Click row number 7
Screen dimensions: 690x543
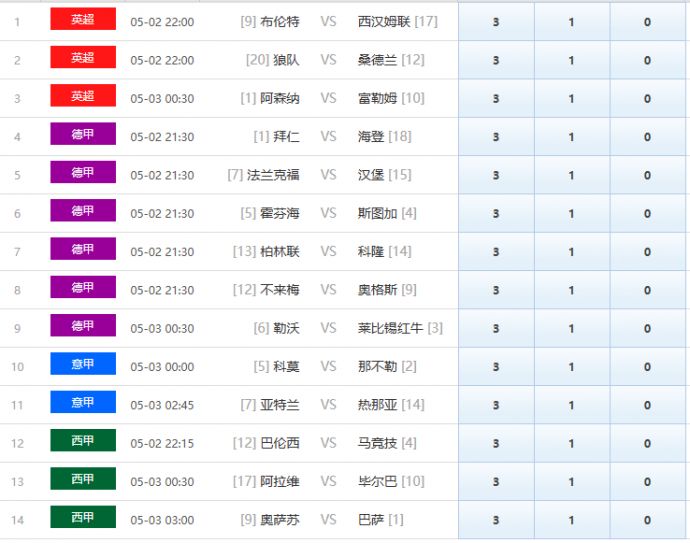click(x=18, y=252)
